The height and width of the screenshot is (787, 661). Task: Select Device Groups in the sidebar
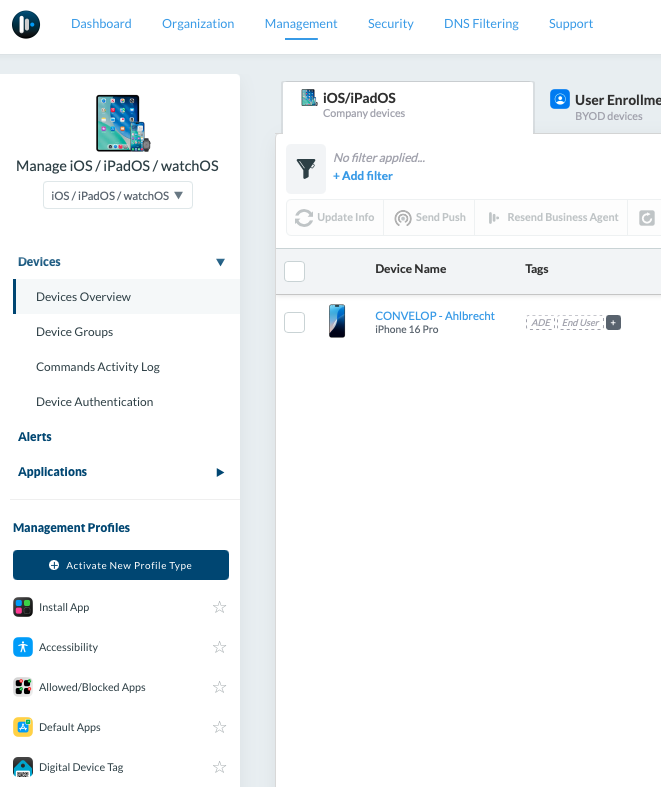(74, 332)
